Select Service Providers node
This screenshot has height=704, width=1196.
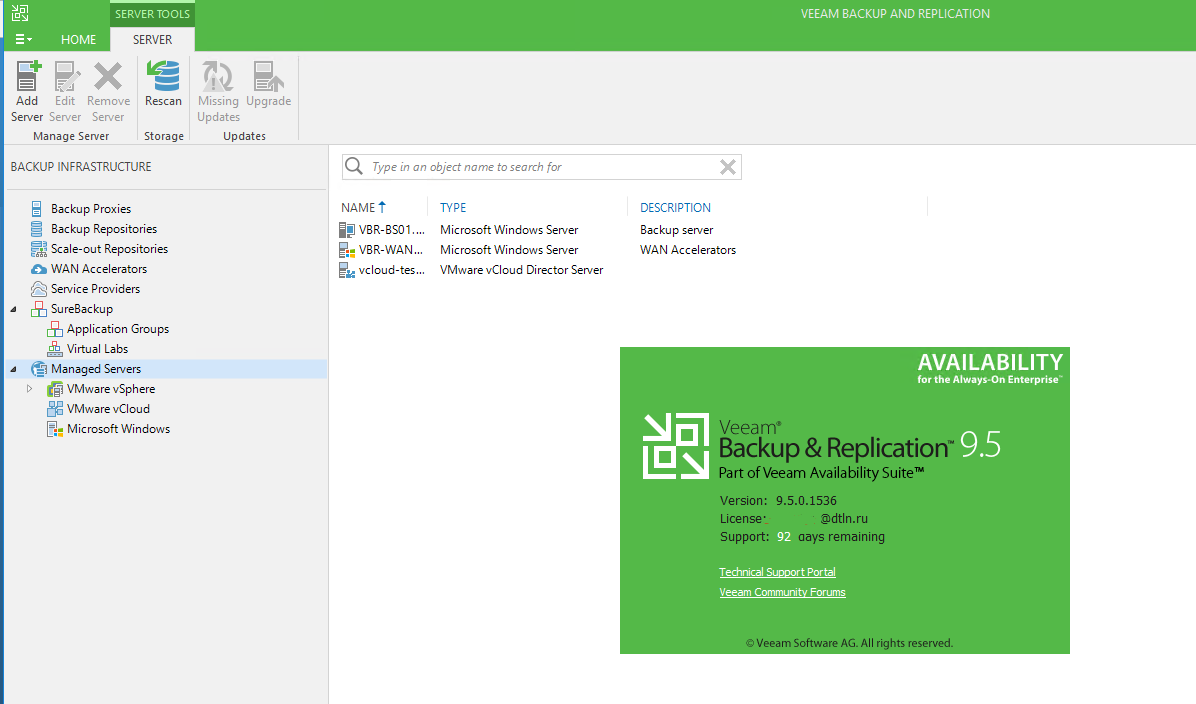95,288
